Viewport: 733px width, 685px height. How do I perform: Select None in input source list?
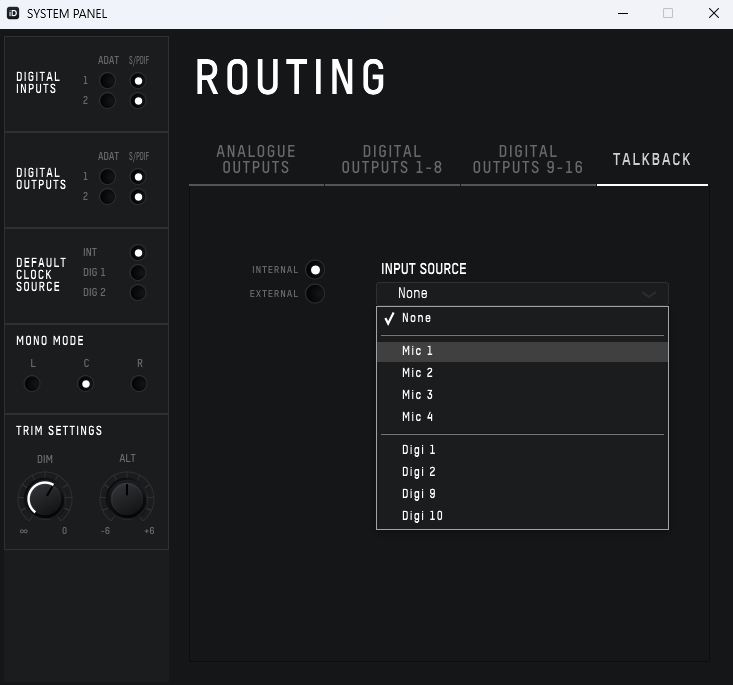pos(417,318)
